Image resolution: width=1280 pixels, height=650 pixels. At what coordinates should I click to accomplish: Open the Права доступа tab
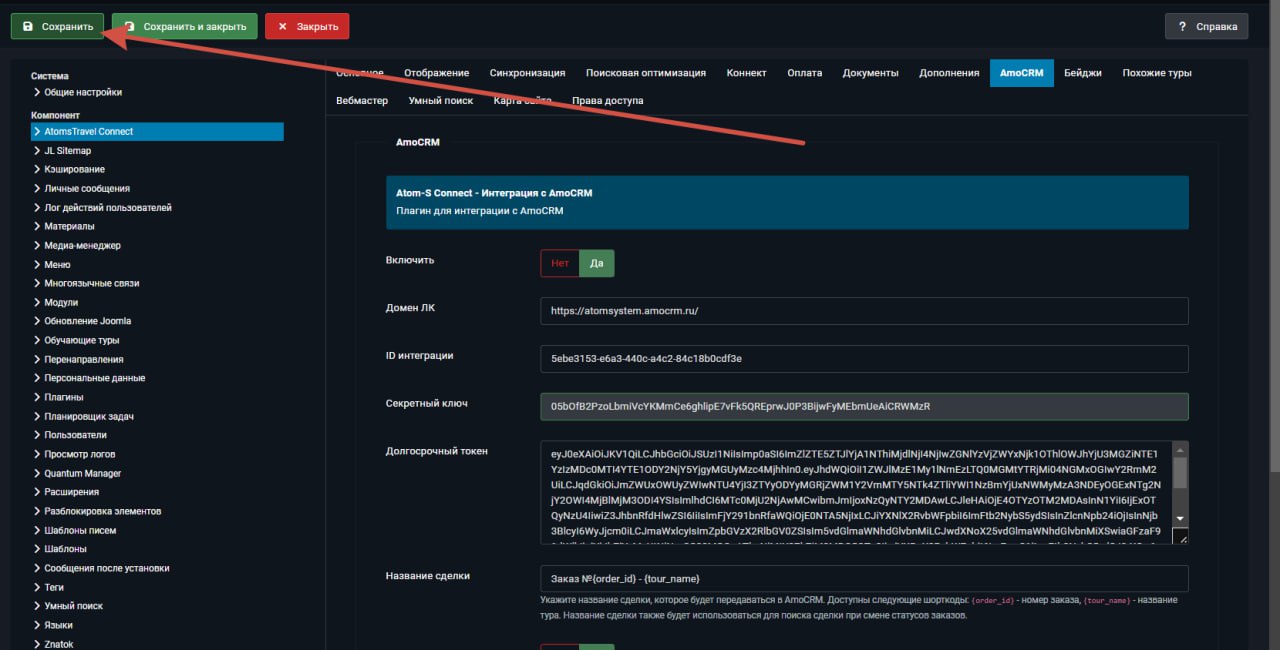(607, 101)
